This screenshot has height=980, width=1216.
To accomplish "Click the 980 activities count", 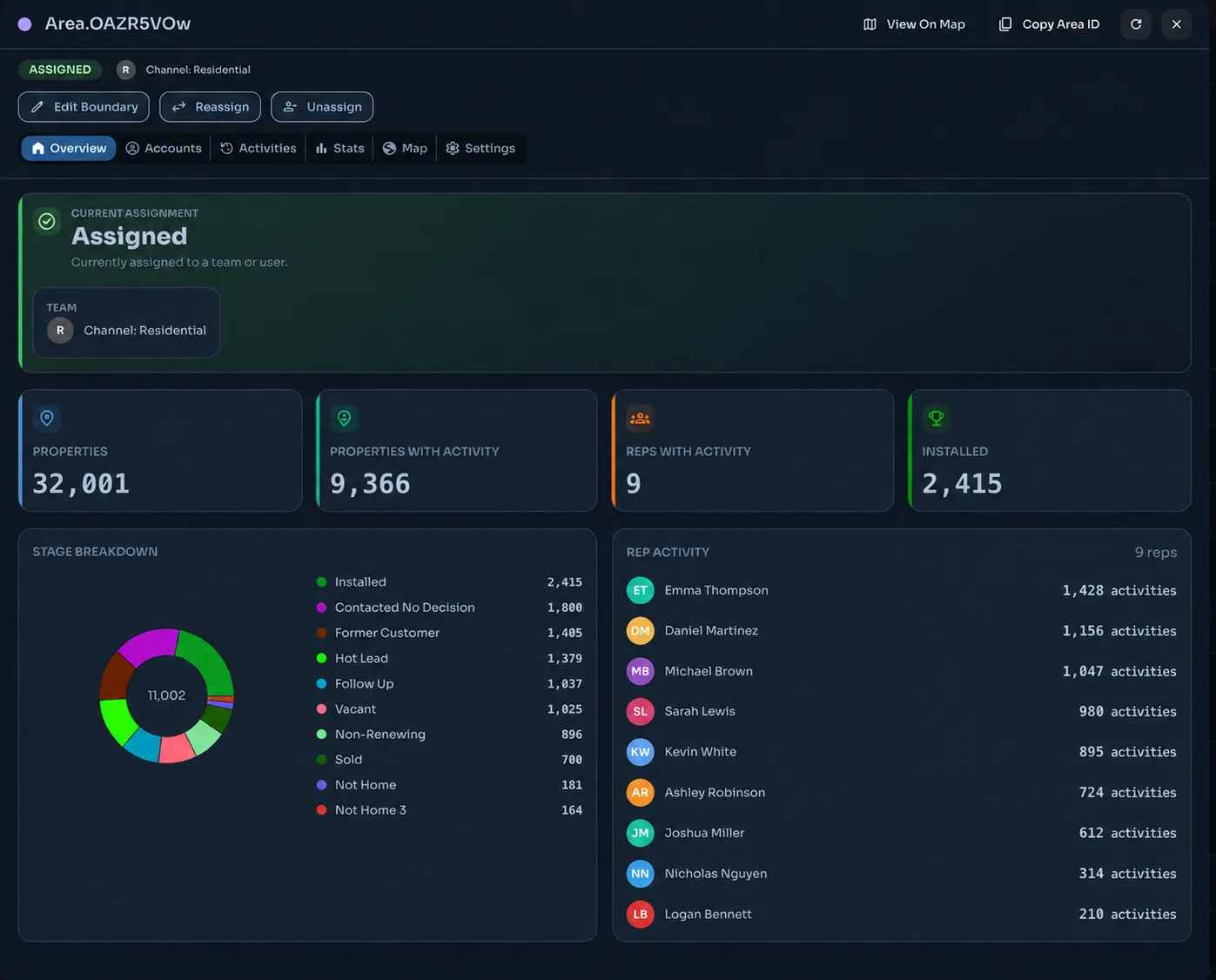I will tap(1127, 712).
